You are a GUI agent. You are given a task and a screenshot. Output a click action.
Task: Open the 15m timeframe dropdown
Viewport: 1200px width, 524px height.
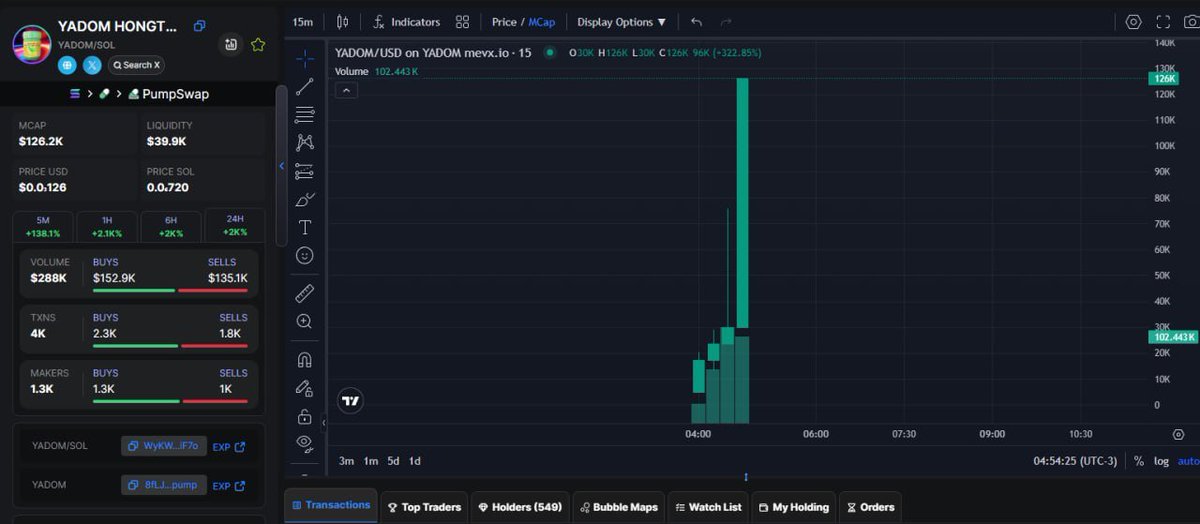click(303, 22)
